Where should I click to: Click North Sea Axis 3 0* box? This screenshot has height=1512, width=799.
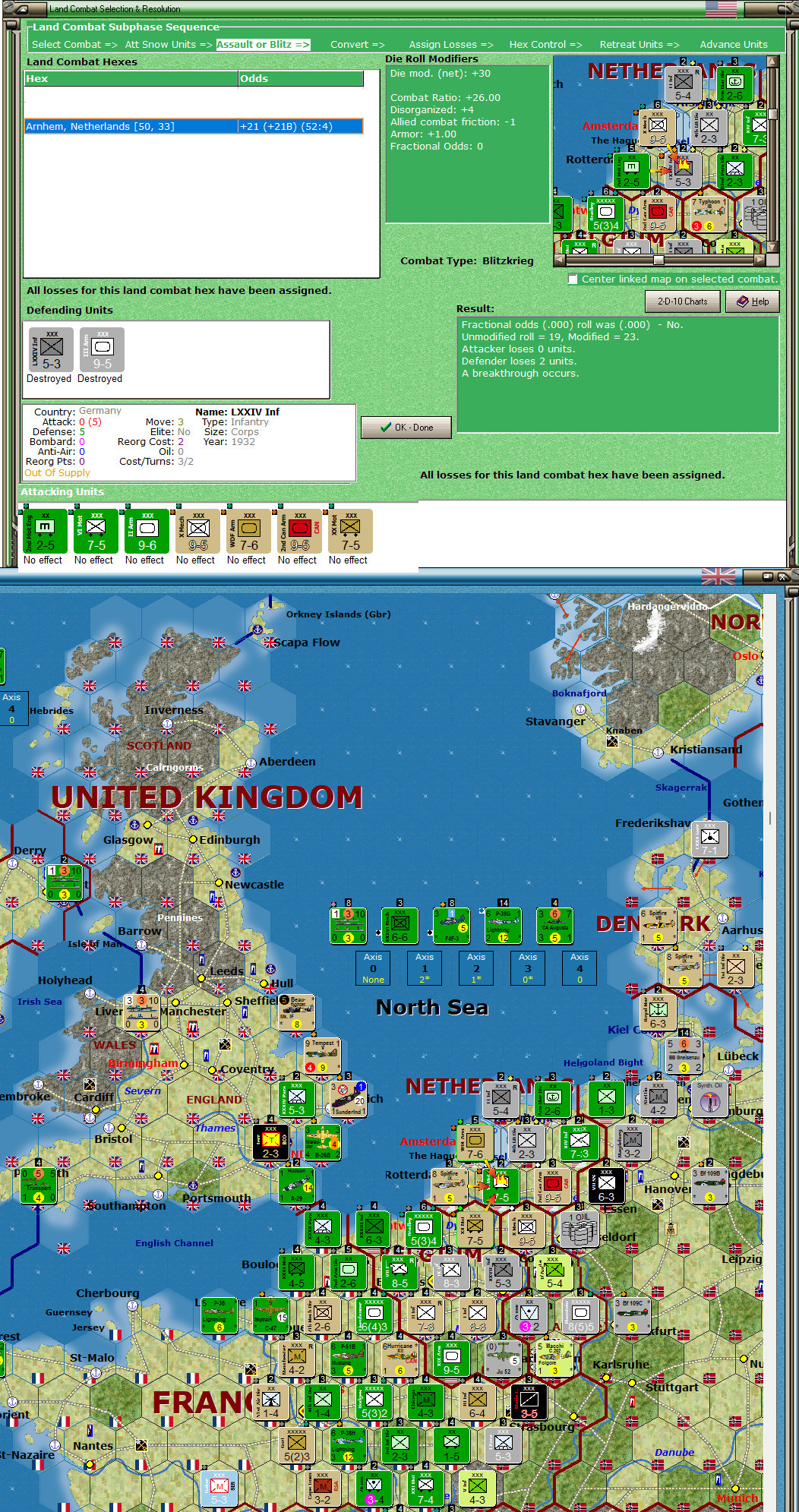coord(528,968)
